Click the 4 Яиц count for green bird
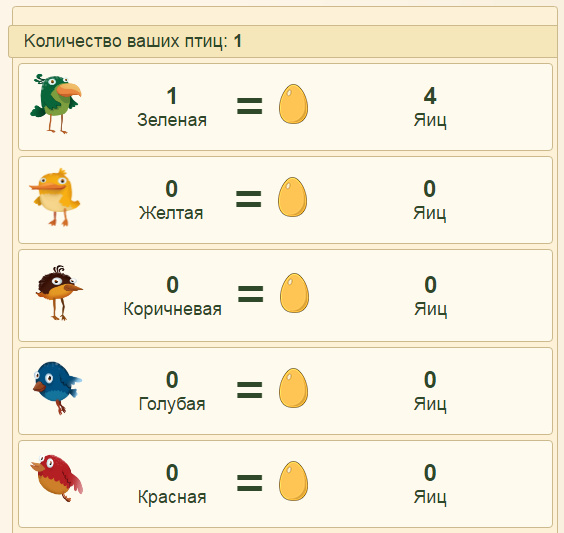564x533 pixels. pos(430,107)
